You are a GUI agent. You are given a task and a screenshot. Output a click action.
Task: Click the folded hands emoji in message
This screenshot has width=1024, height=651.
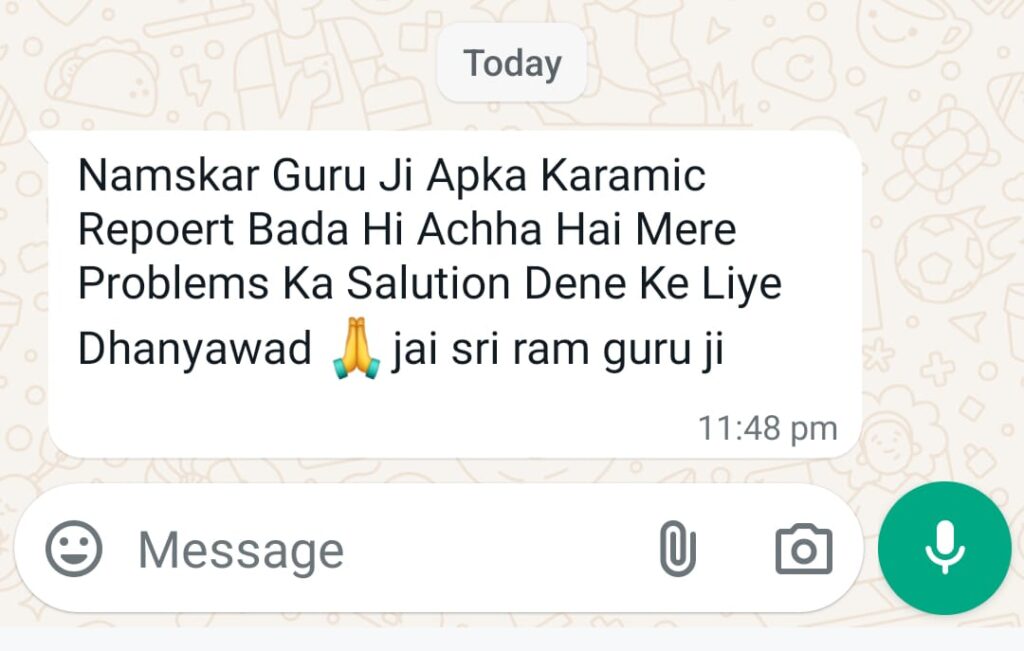(356, 348)
